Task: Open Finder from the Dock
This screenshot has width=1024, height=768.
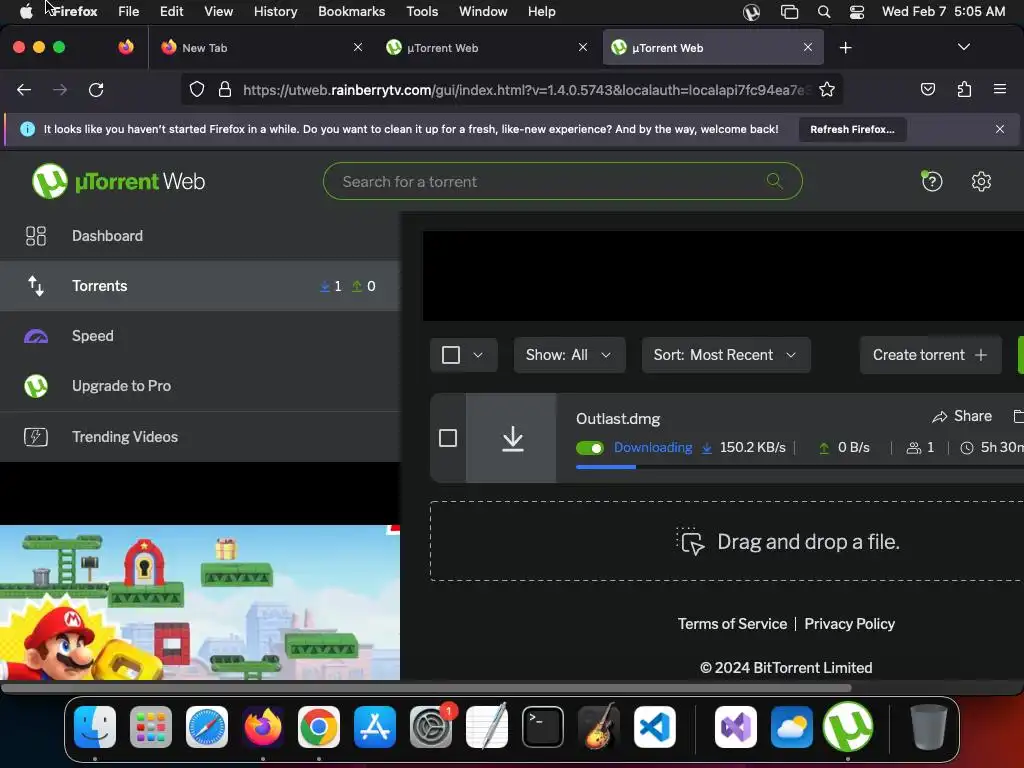Action: 95,727
